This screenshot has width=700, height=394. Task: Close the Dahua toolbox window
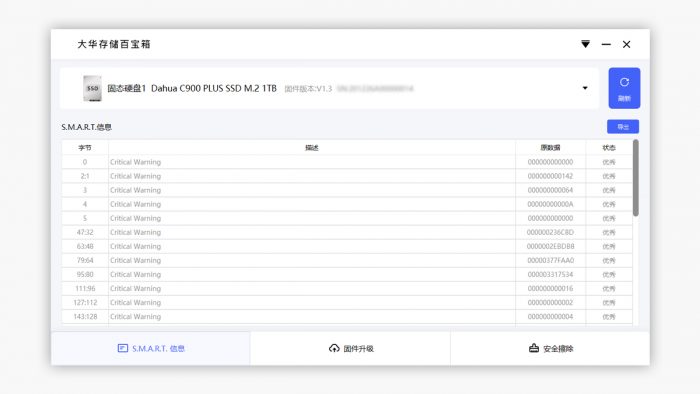tap(626, 44)
